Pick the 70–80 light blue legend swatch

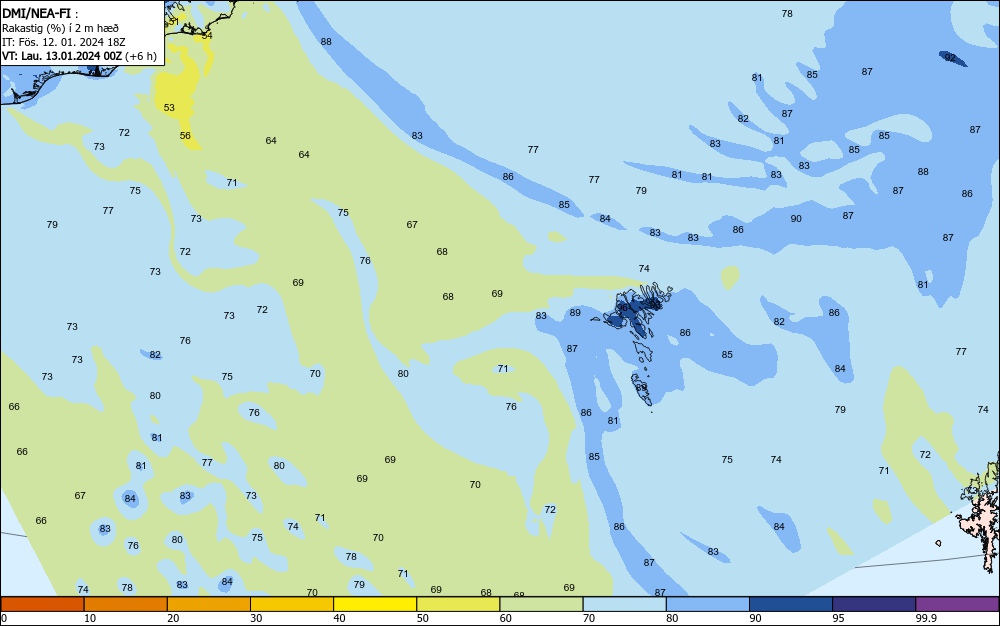pos(624,604)
